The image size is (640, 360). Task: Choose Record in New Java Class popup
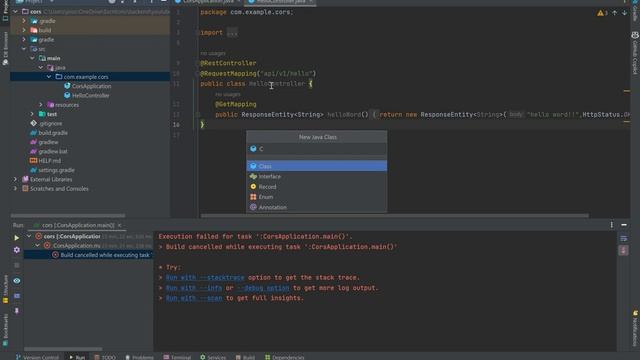click(x=317, y=187)
